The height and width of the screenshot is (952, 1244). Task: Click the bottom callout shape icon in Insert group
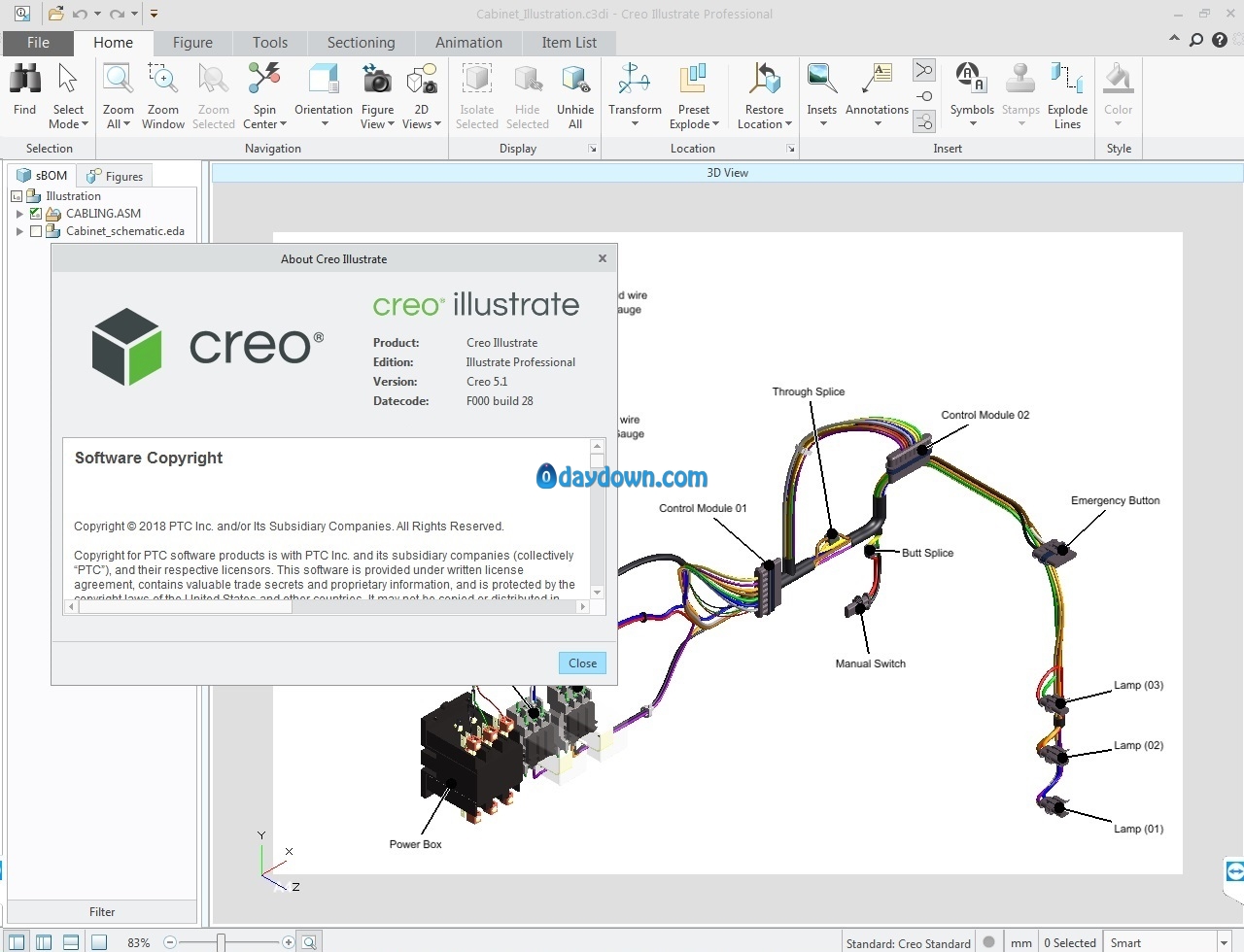pyautogui.click(x=923, y=121)
